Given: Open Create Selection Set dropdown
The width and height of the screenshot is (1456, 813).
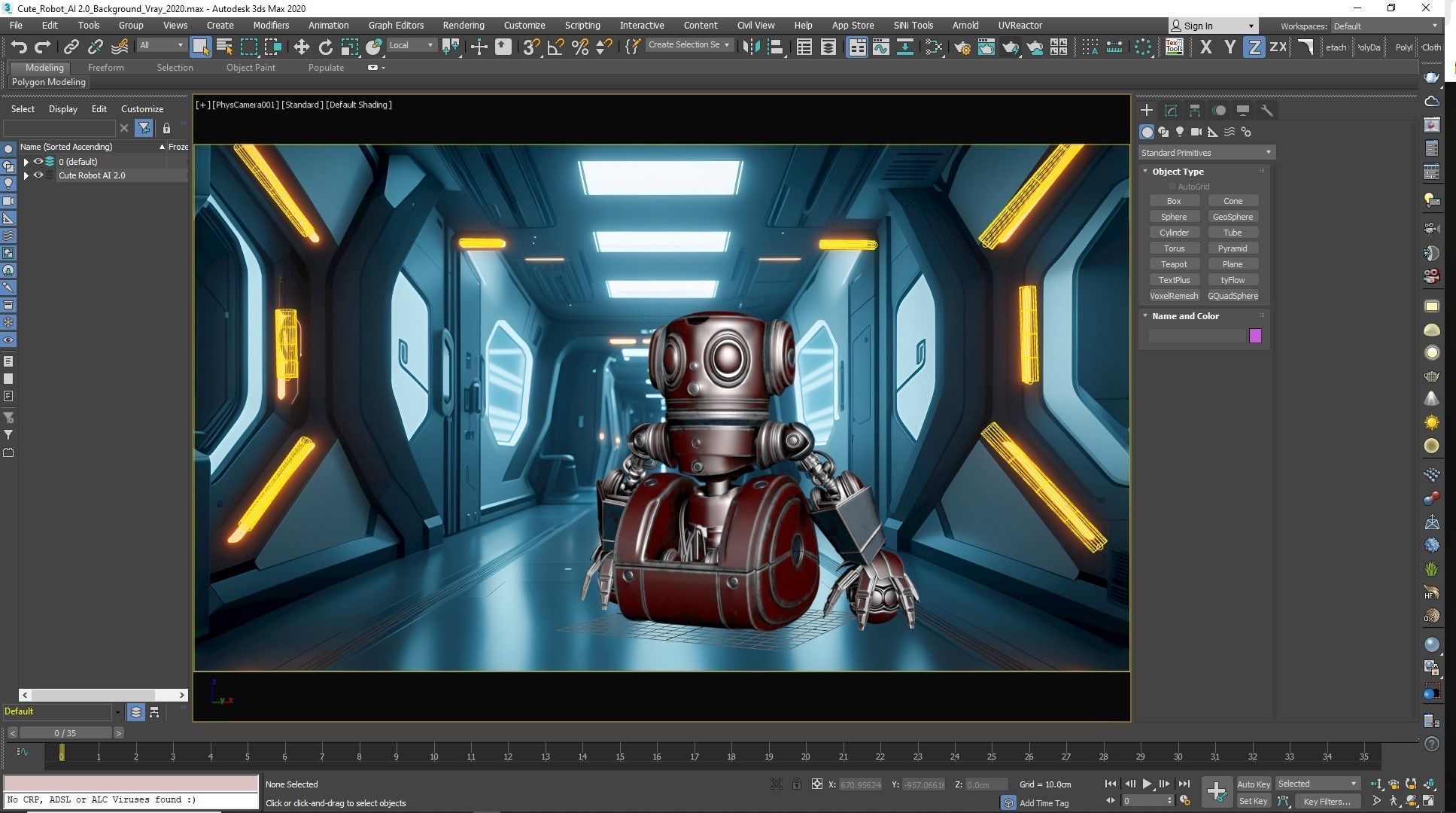Looking at the screenshot, I should tap(689, 45).
